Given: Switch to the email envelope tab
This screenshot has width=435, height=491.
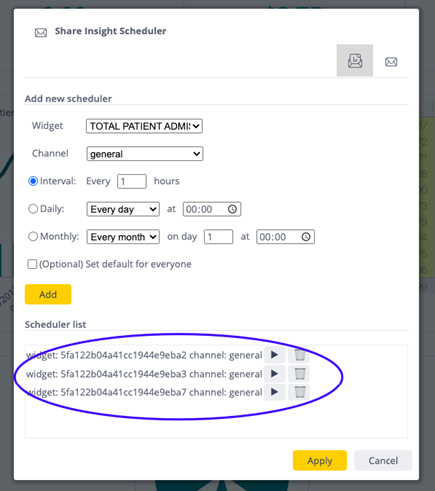Looking at the screenshot, I should click(x=391, y=62).
